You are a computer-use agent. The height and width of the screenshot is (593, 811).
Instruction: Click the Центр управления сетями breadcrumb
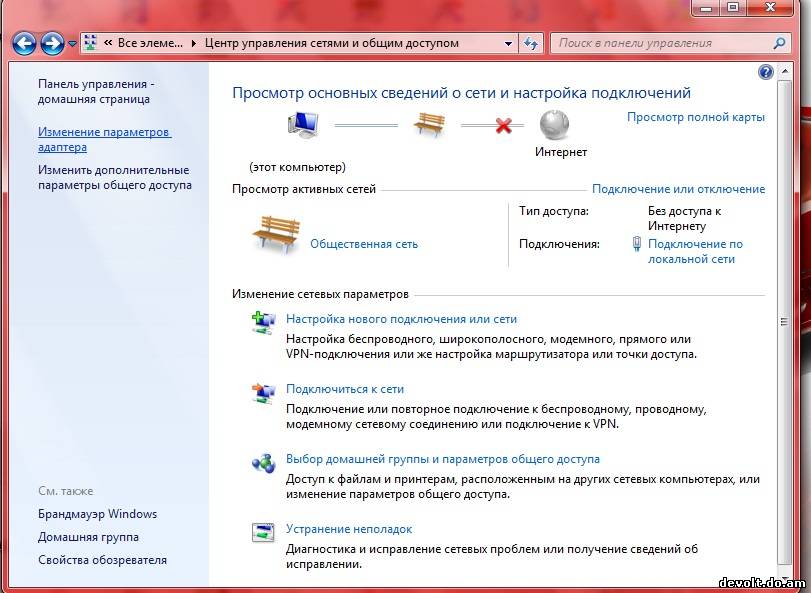pyautogui.click(x=332, y=43)
